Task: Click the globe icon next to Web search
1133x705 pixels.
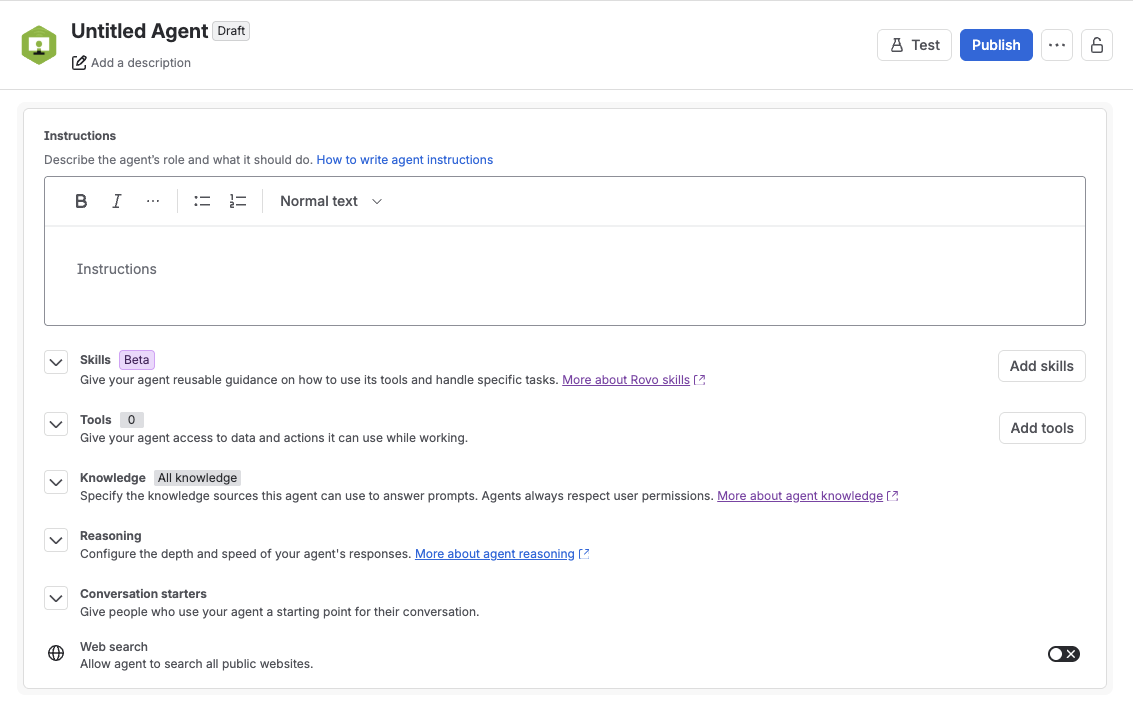Action: pyautogui.click(x=56, y=653)
